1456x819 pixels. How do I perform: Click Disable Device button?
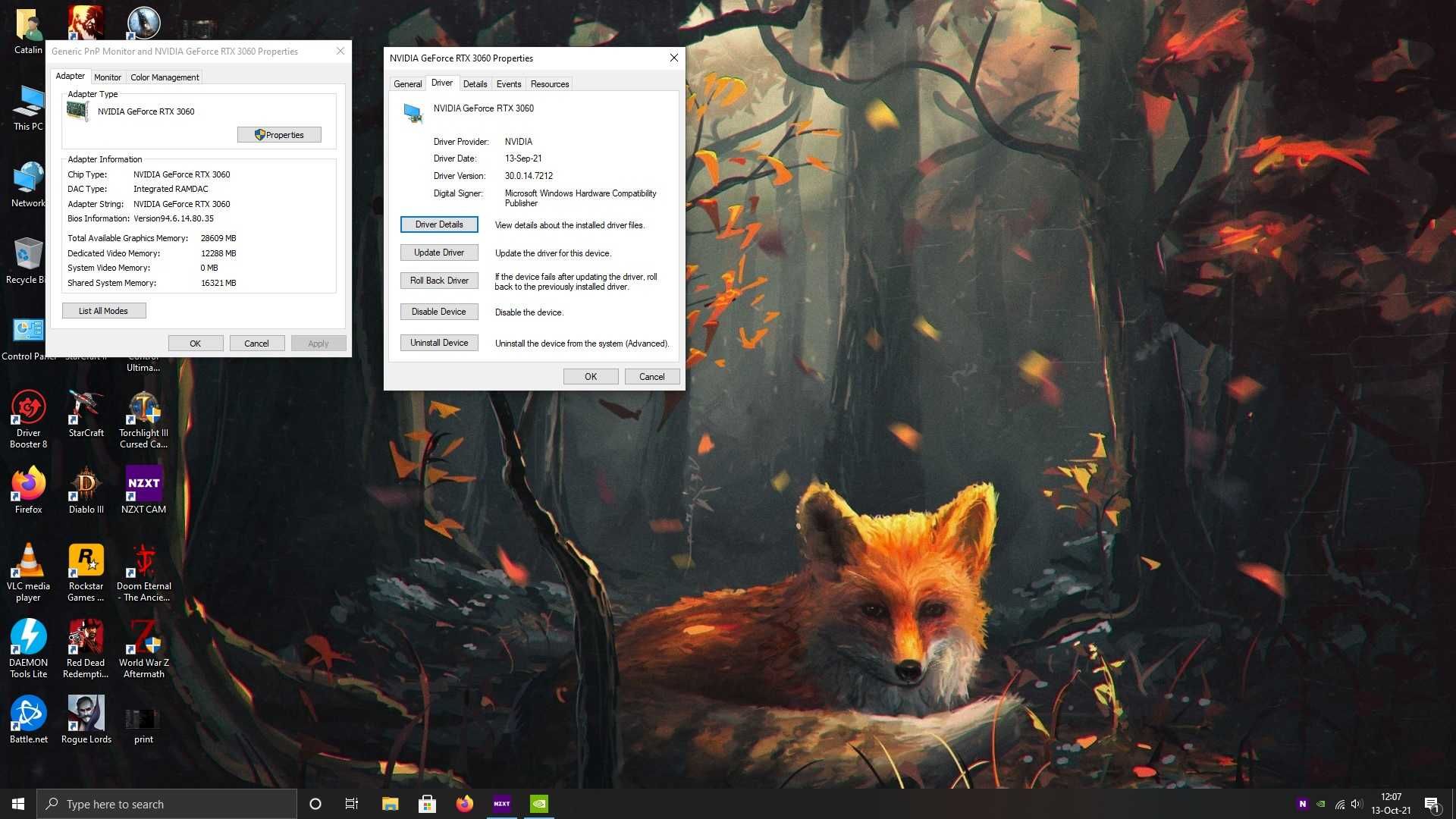439,312
